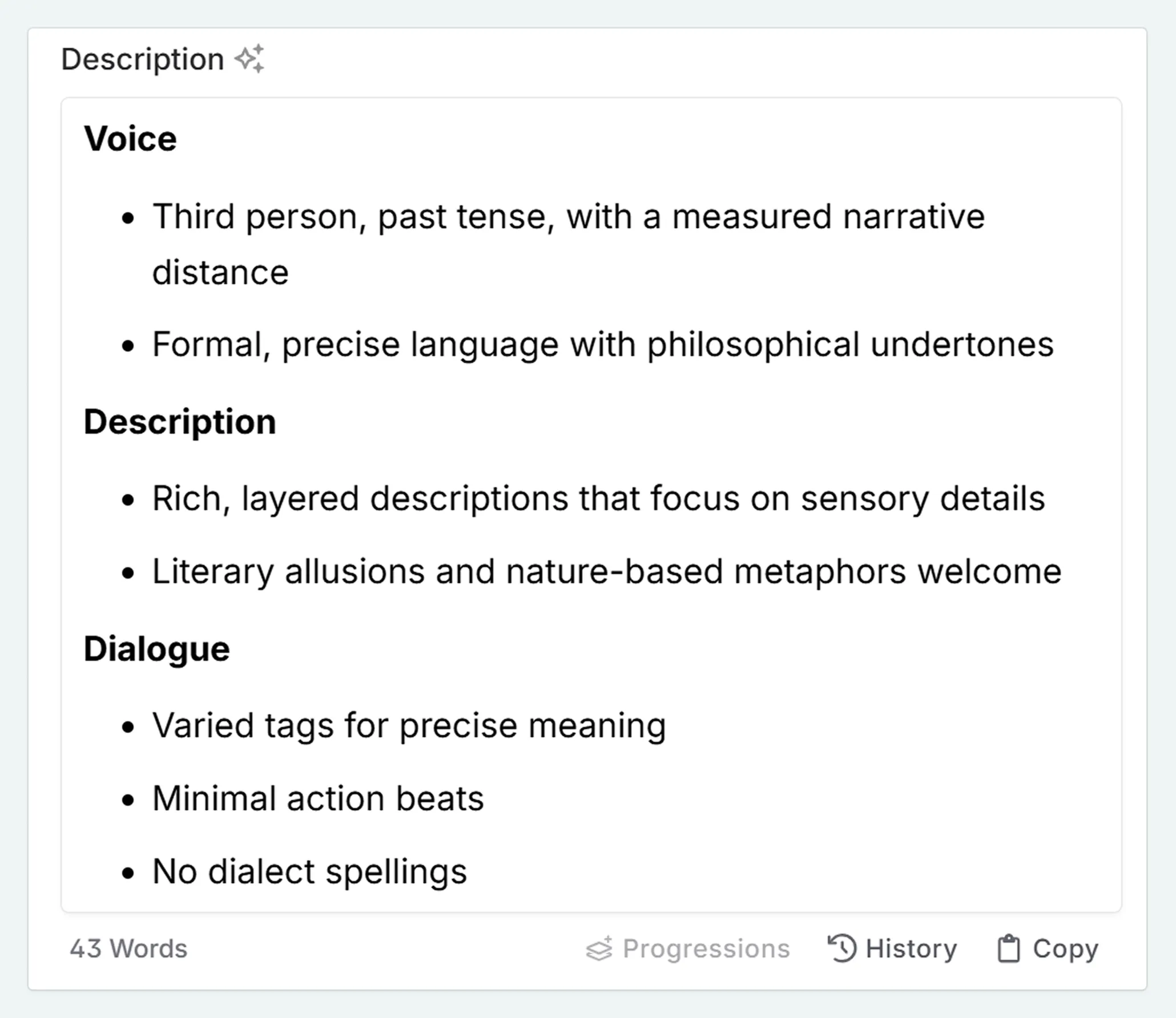Click the 'No dialect spellings' bullet
Viewport: 1176px width, 1018px height.
tap(309, 871)
